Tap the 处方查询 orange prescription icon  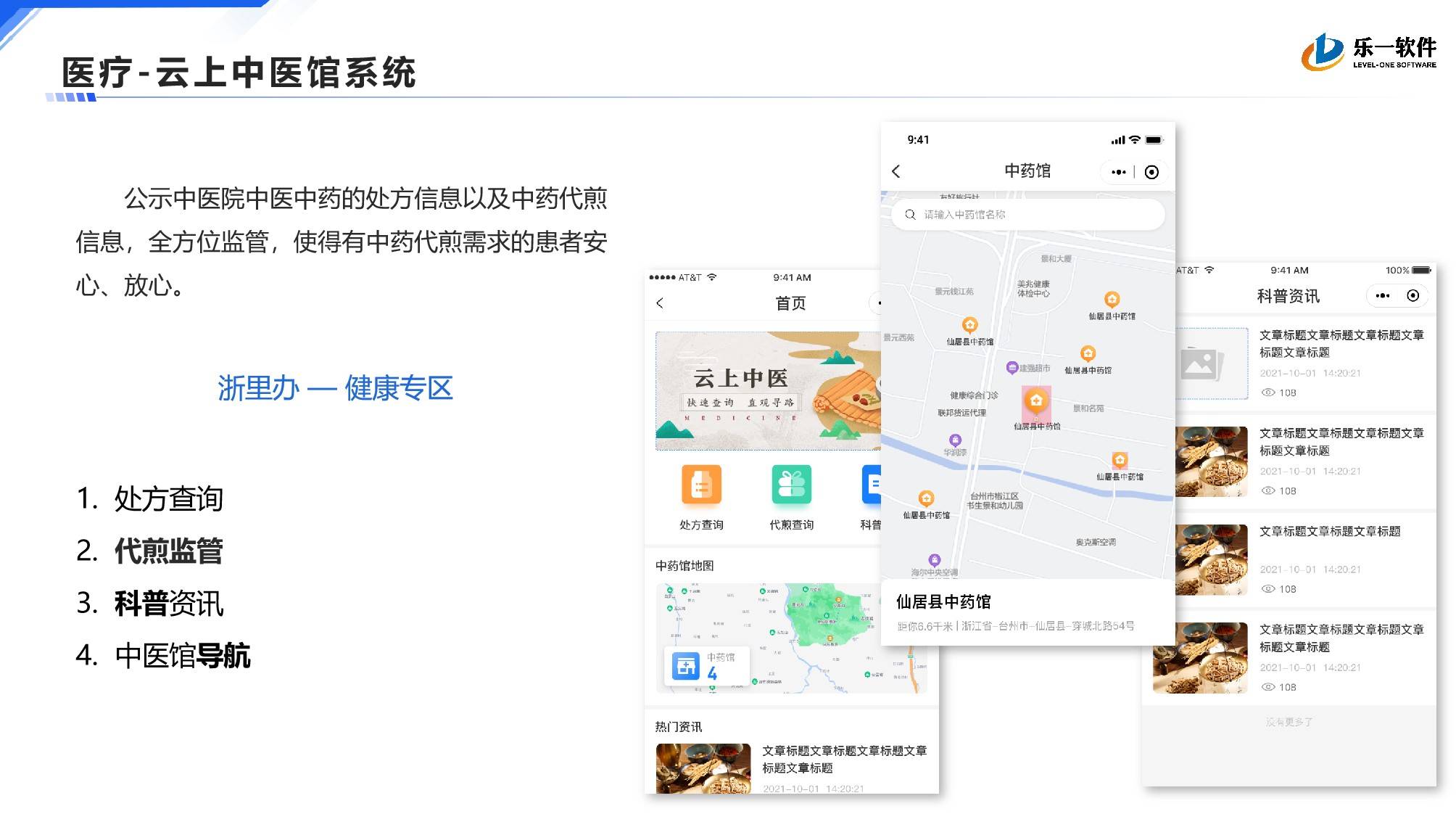[701, 484]
